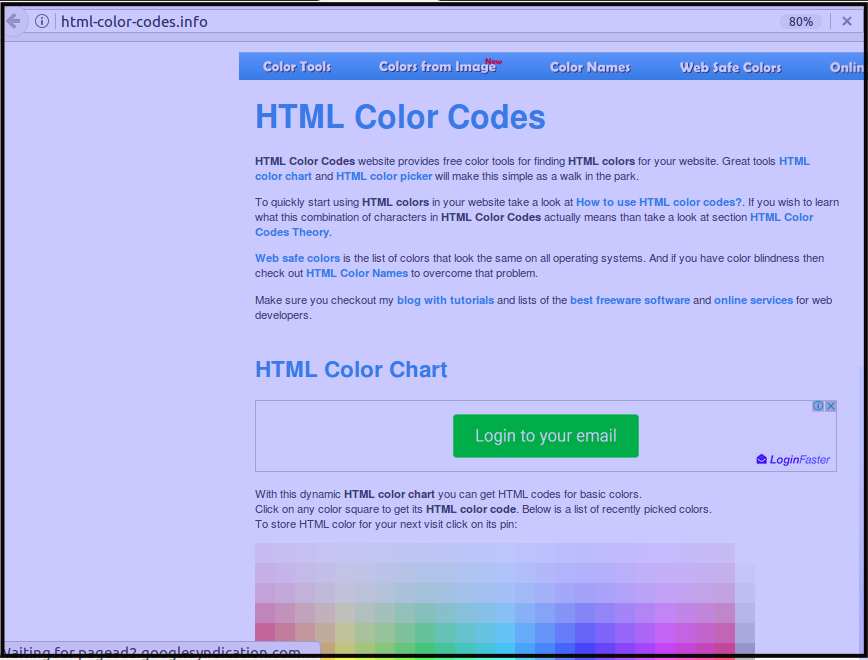Screen dimensions: 868x660
Task: Click the ad info icon
Action: 818,406
